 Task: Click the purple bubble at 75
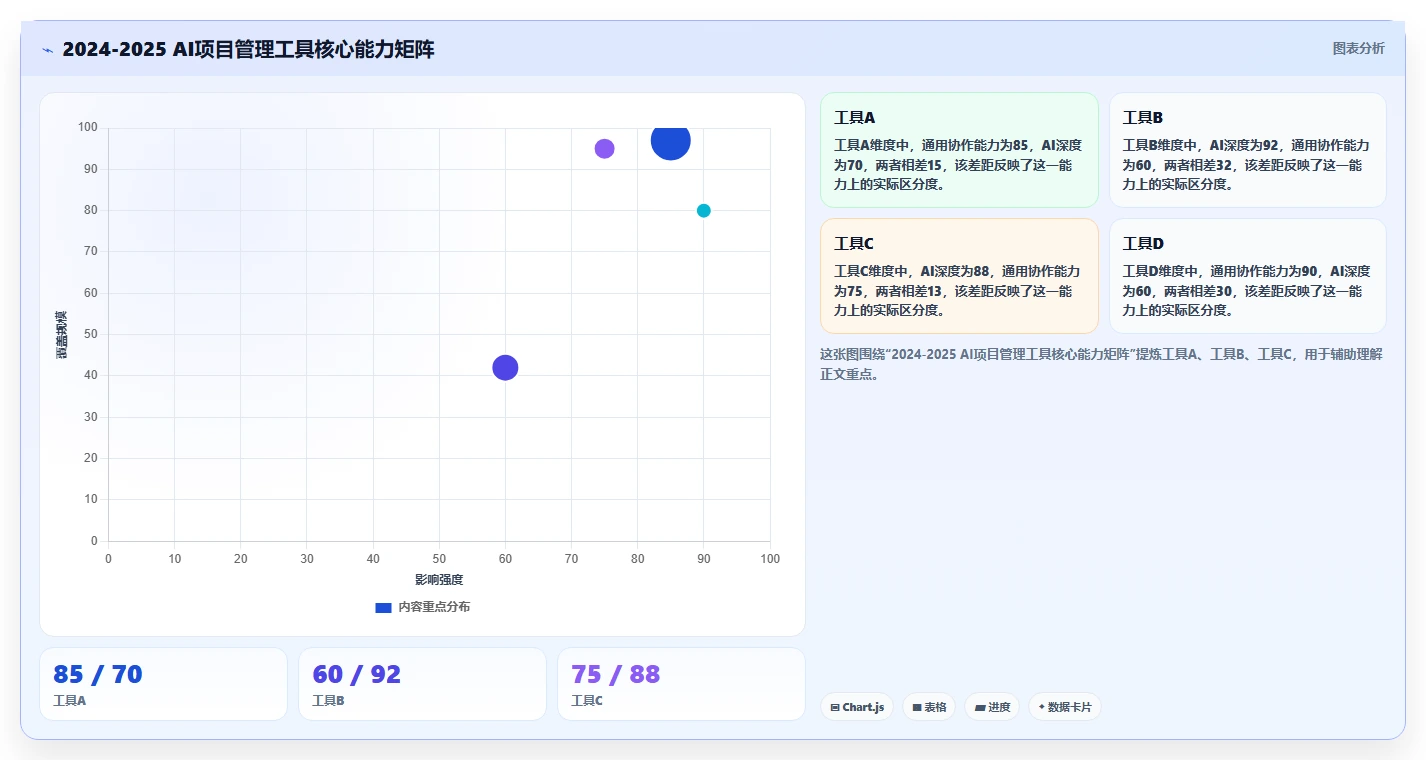pyautogui.click(x=604, y=149)
